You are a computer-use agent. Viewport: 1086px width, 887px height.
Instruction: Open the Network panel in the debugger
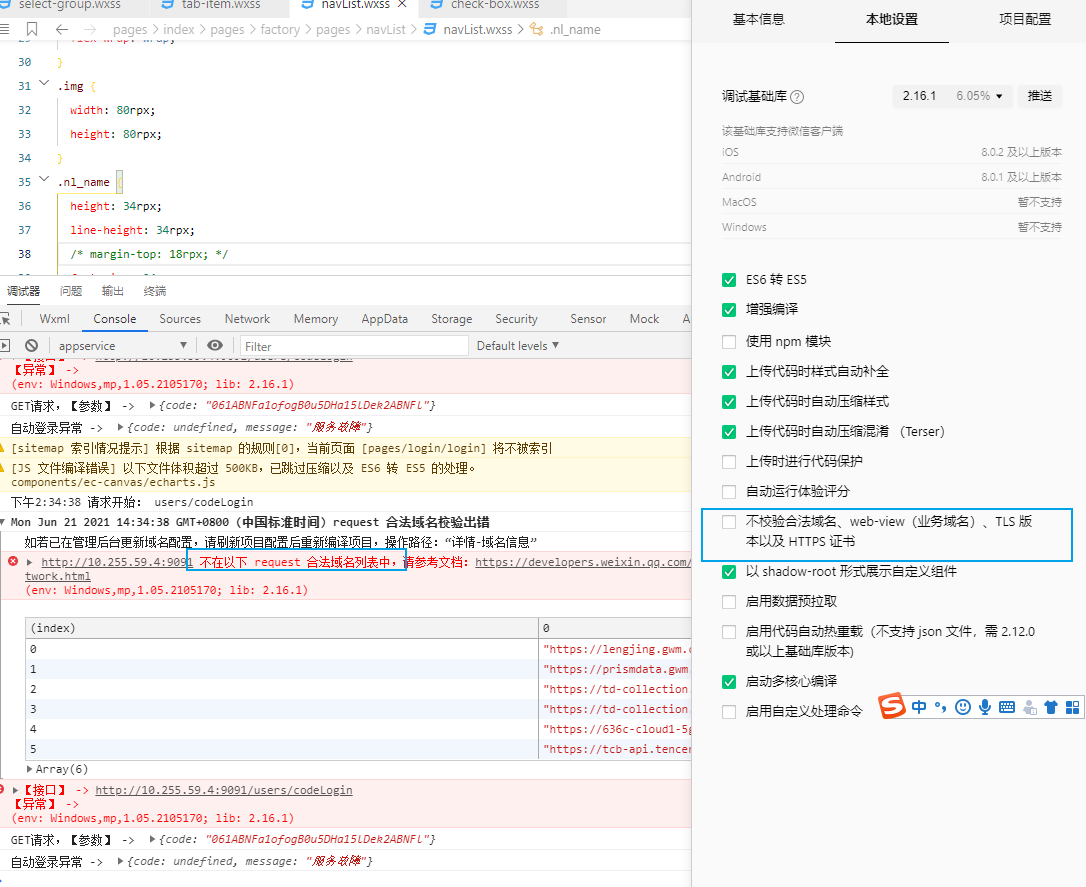247,318
